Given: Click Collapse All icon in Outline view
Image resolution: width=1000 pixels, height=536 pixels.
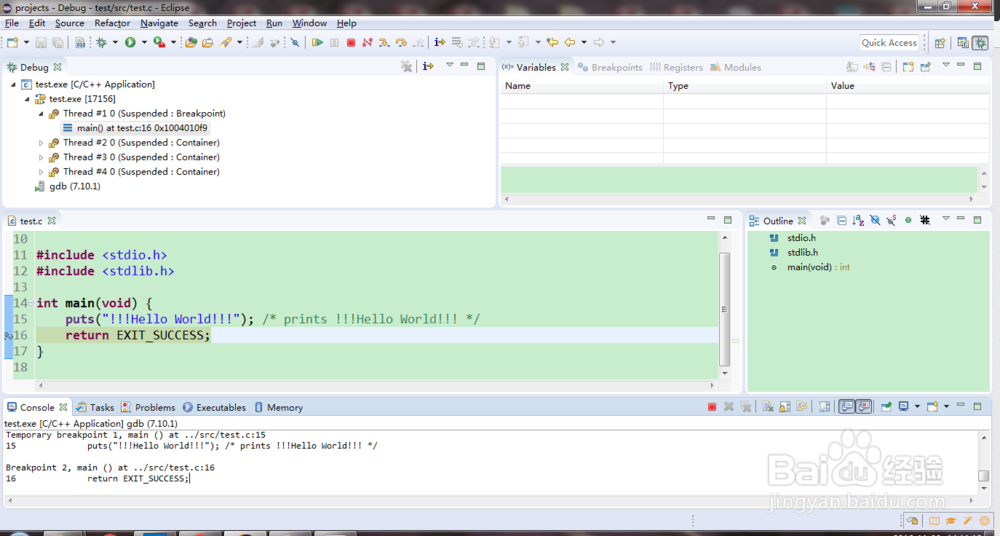Looking at the screenshot, I should pyautogui.click(x=842, y=220).
